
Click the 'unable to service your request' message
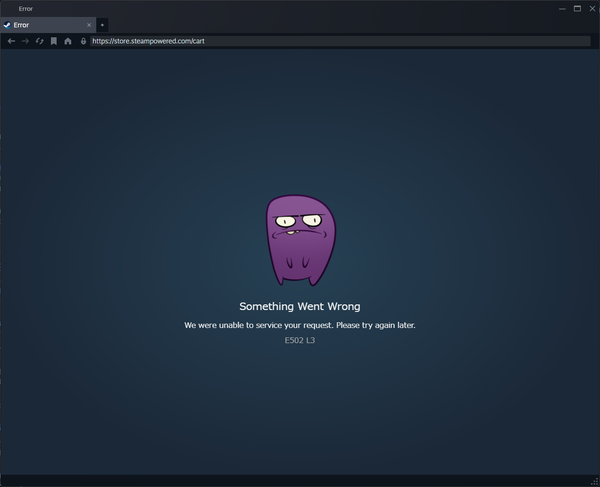pos(300,325)
